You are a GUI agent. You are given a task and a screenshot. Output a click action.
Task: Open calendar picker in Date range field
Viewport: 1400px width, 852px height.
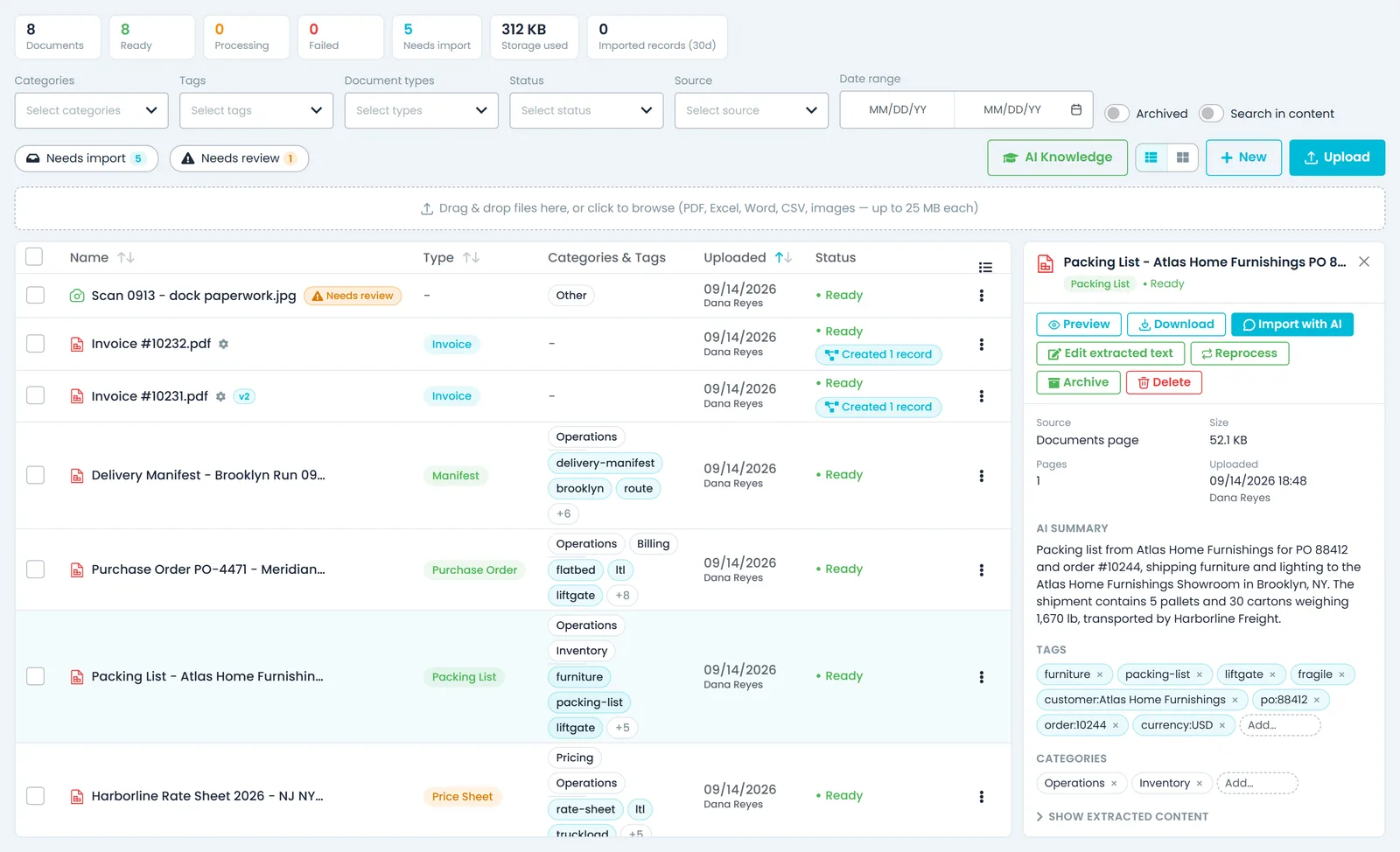1076,109
